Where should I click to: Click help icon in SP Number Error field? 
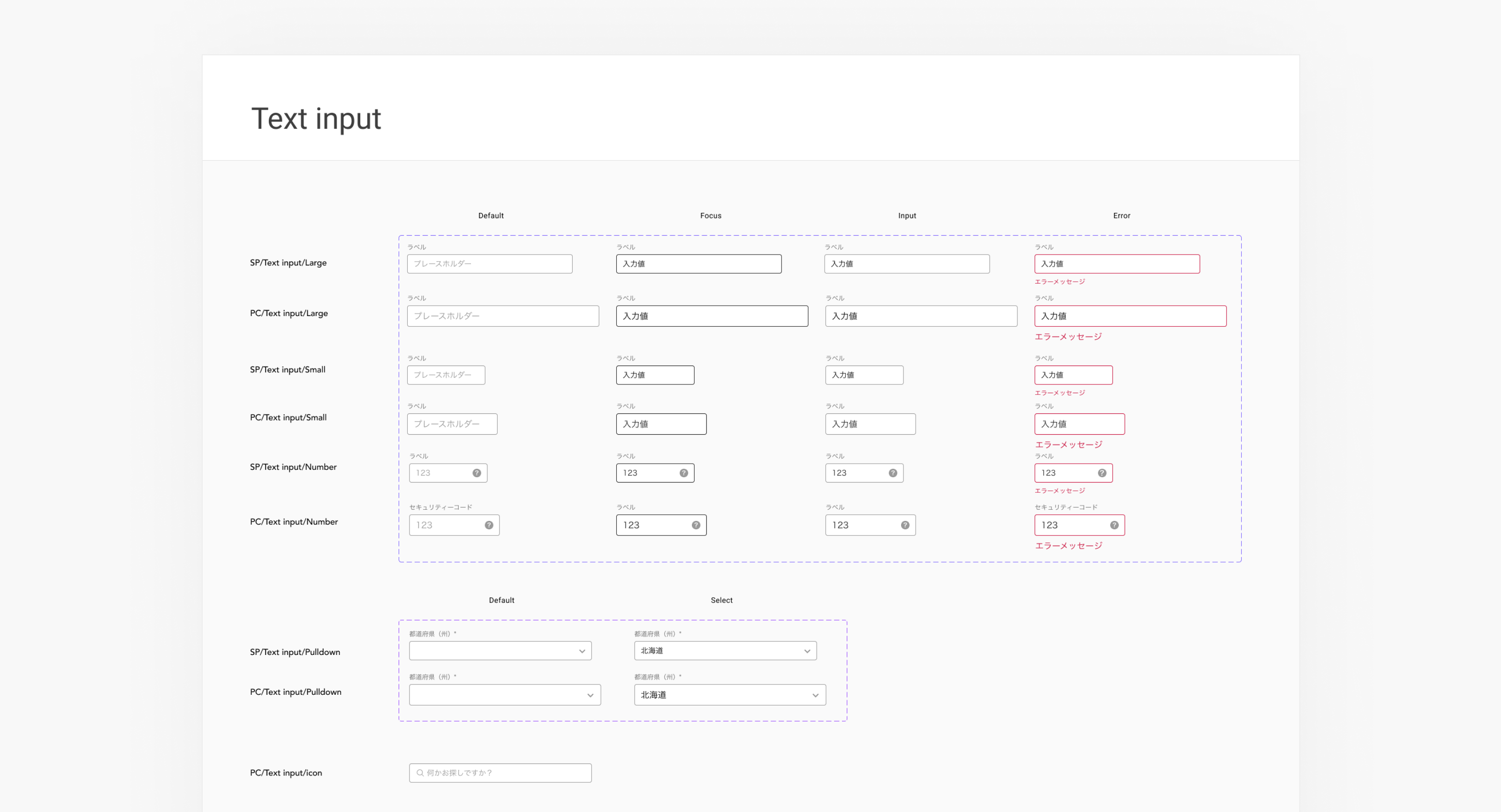(x=1102, y=473)
